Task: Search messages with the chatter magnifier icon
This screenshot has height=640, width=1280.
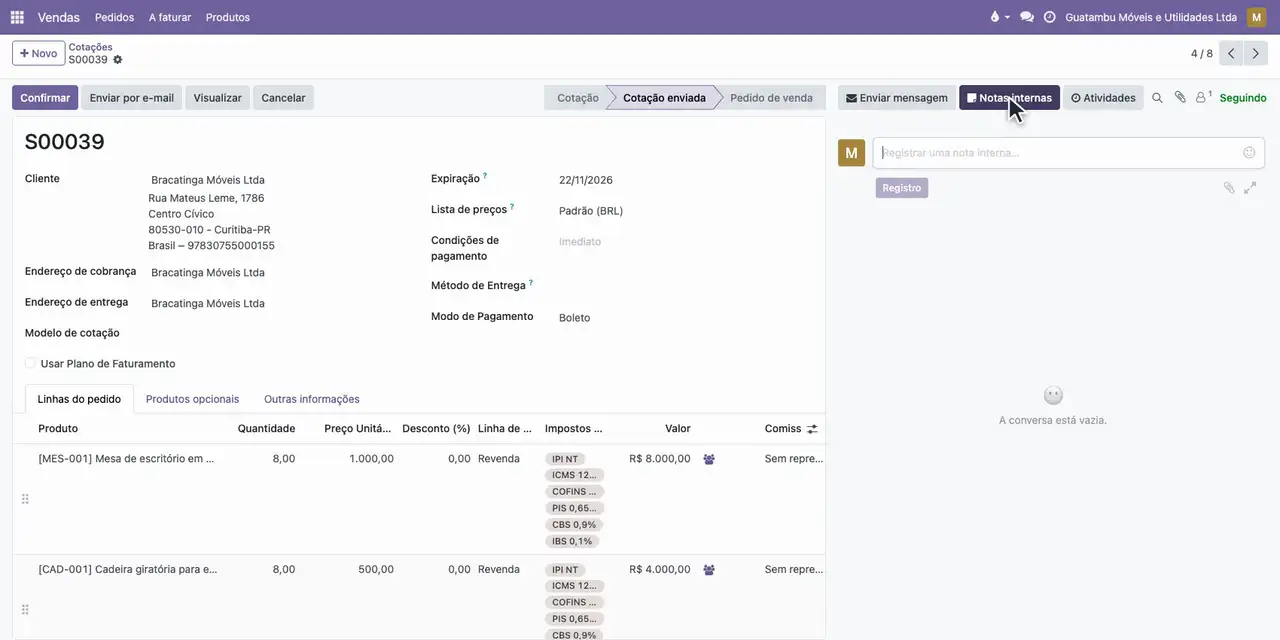Action: pyautogui.click(x=1157, y=98)
